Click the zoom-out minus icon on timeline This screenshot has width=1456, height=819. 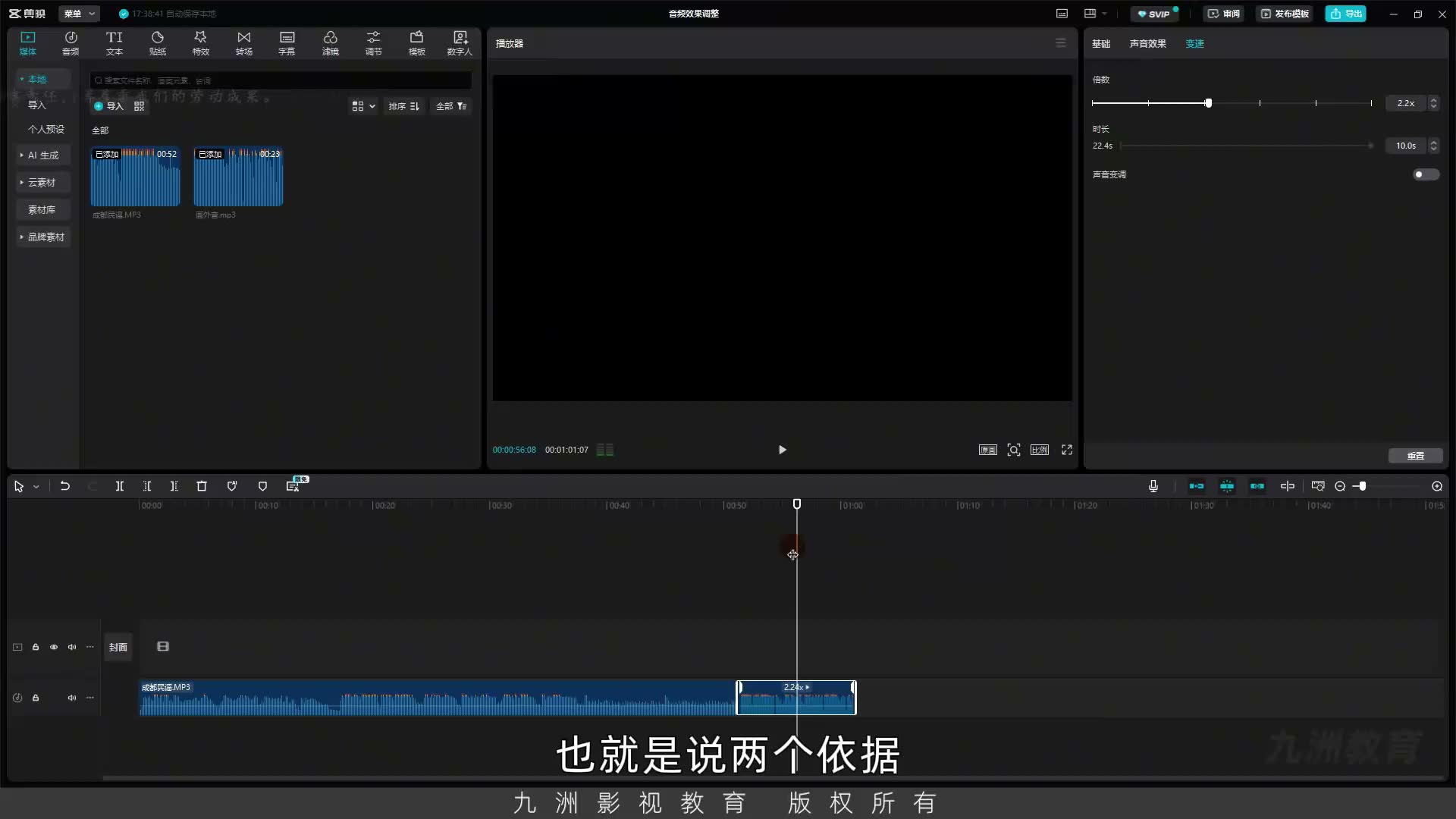pyautogui.click(x=1340, y=486)
